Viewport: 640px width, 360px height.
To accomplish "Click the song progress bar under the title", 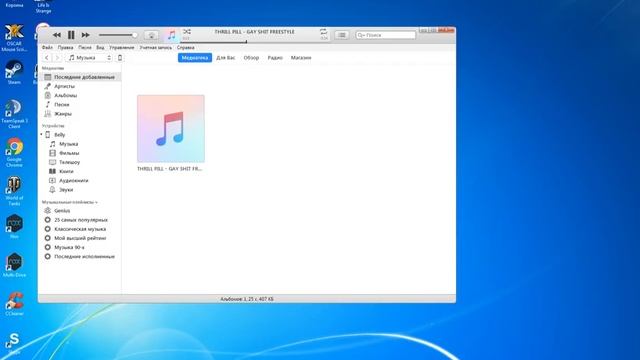I will coord(255,41).
